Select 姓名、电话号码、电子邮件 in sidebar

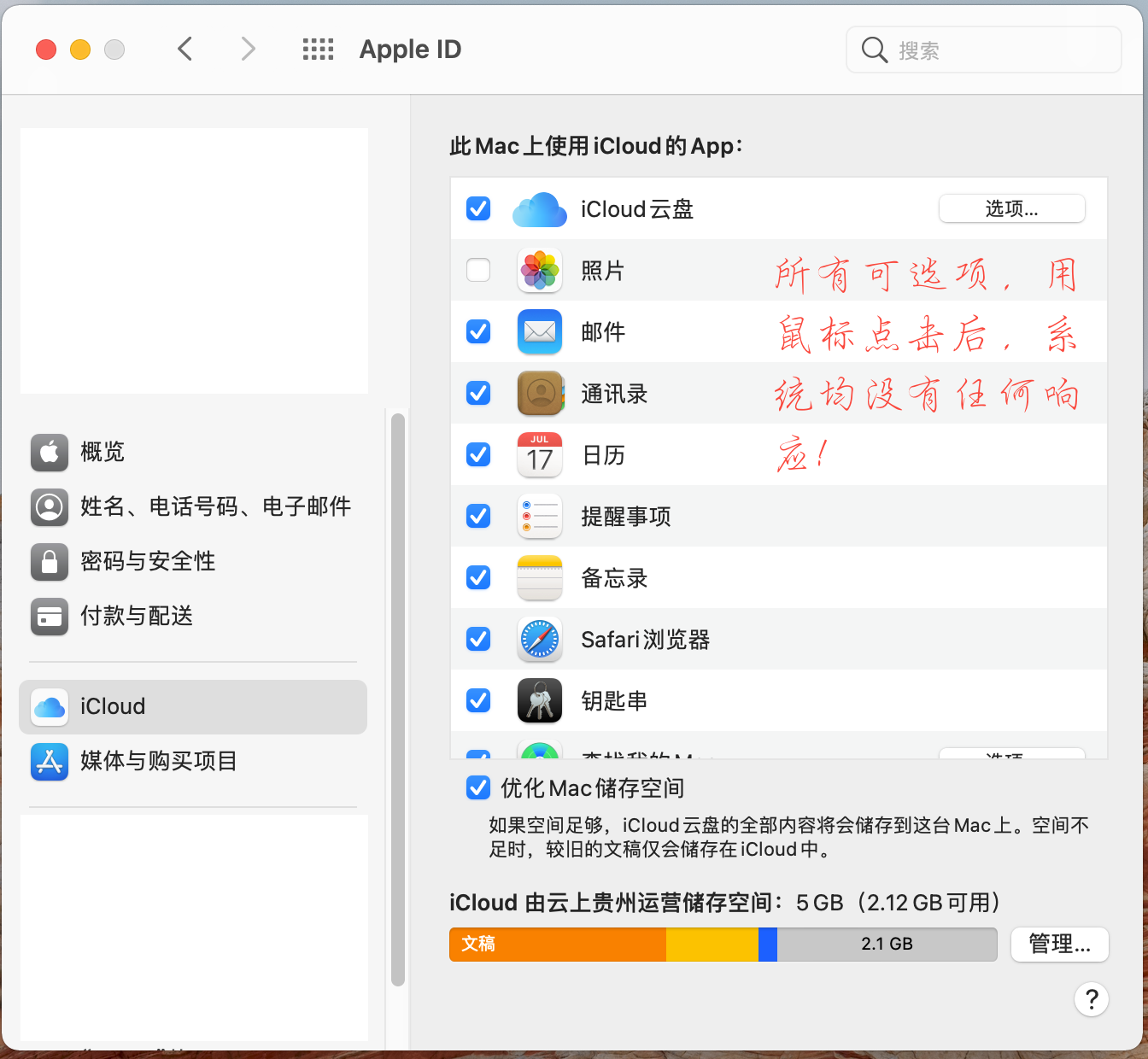193,506
